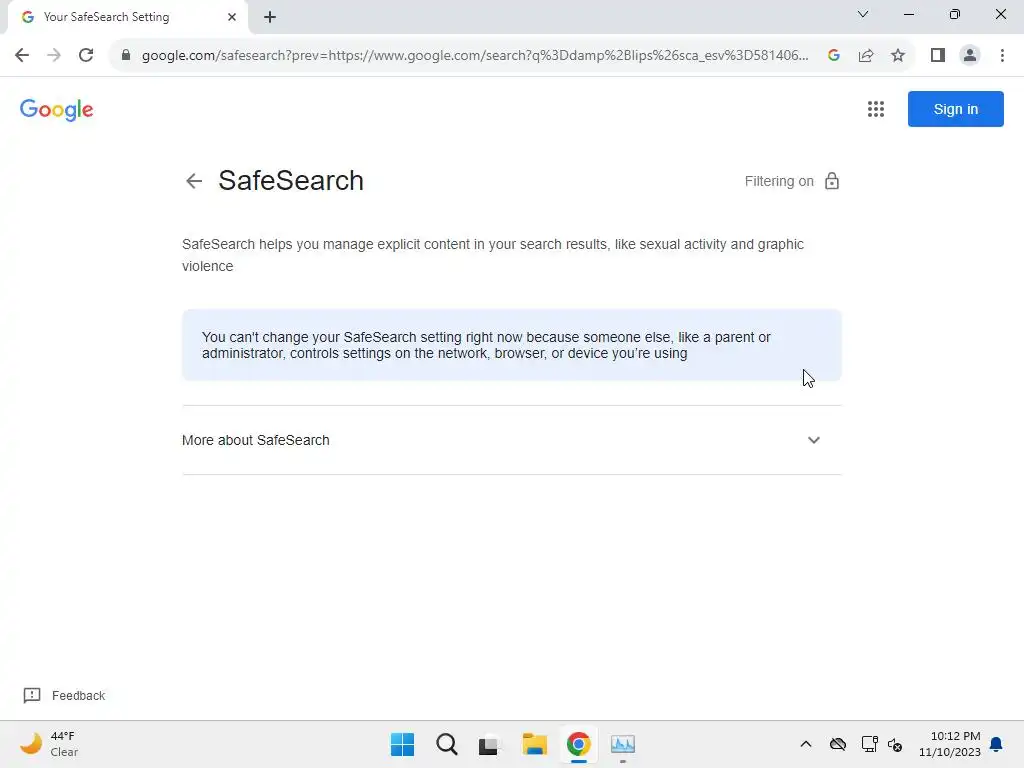Screen dimensions: 1024x768
Task: Open the monitor app on taskbar
Action: coord(623,744)
